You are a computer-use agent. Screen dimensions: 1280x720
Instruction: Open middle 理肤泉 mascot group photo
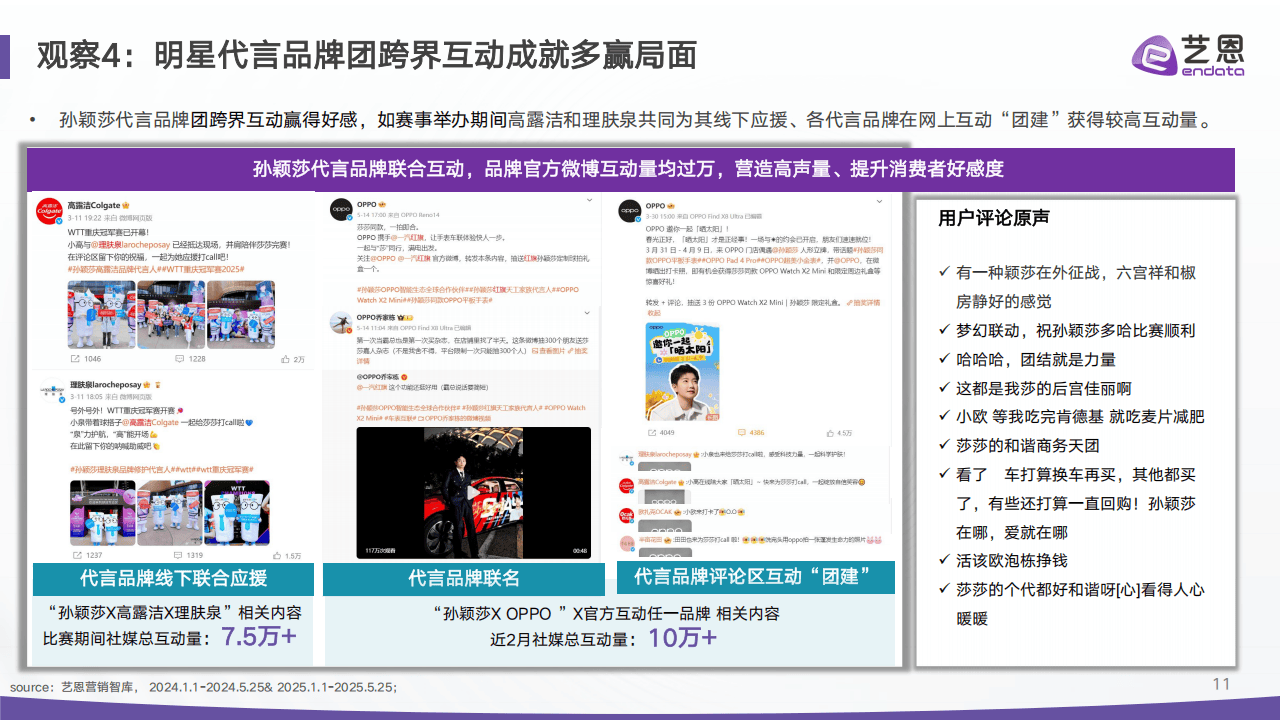pyautogui.click(x=168, y=513)
